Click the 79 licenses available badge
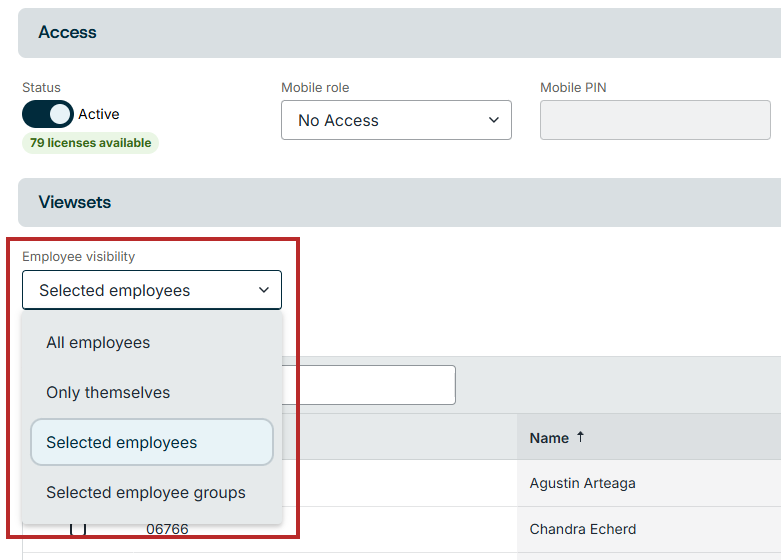 pyautogui.click(x=90, y=143)
